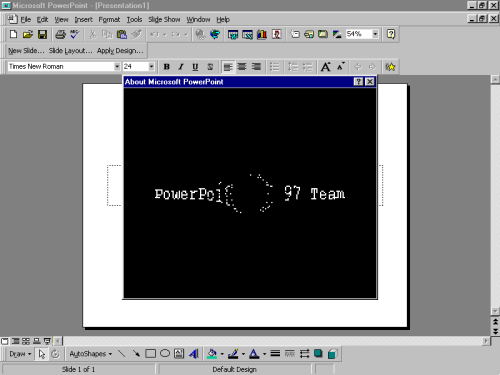Select the Format Painter brush icon
The image size is (500, 375).
pyautogui.click(x=136, y=34)
